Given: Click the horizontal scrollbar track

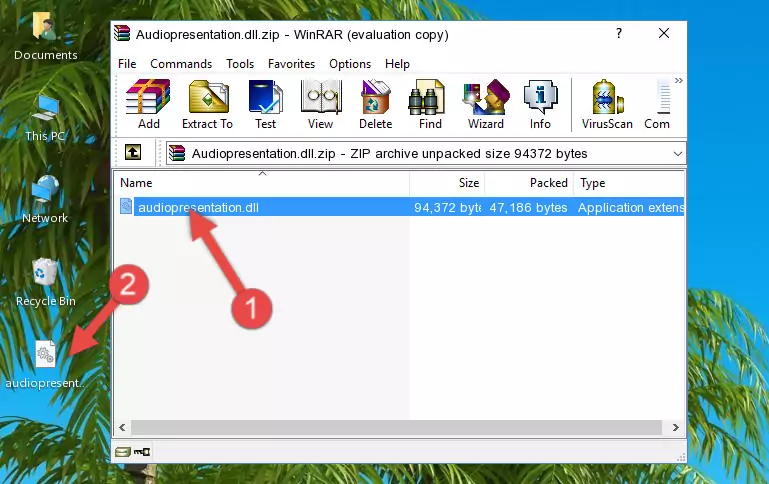Looking at the screenshot, I should (x=396, y=428).
